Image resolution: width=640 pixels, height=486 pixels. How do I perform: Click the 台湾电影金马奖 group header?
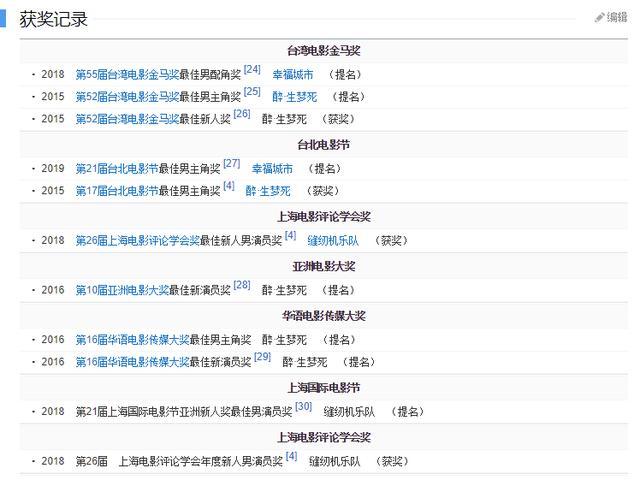click(x=324, y=51)
